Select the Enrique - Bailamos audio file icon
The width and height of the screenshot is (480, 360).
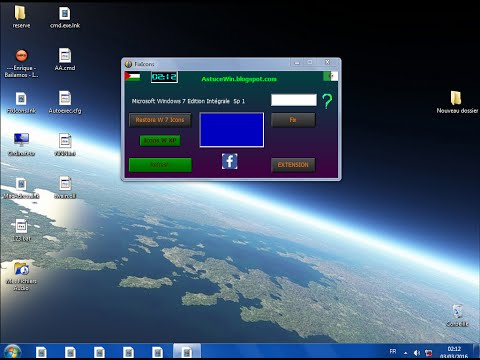[x=21, y=63]
